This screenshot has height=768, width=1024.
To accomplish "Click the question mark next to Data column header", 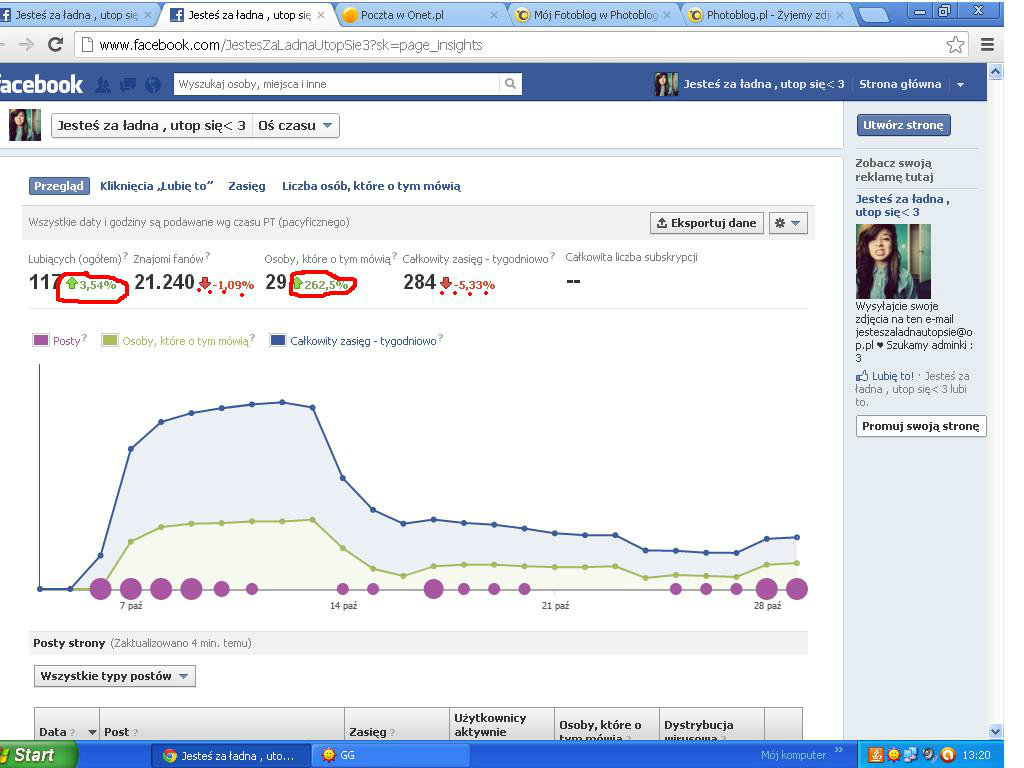I will 72,733.
